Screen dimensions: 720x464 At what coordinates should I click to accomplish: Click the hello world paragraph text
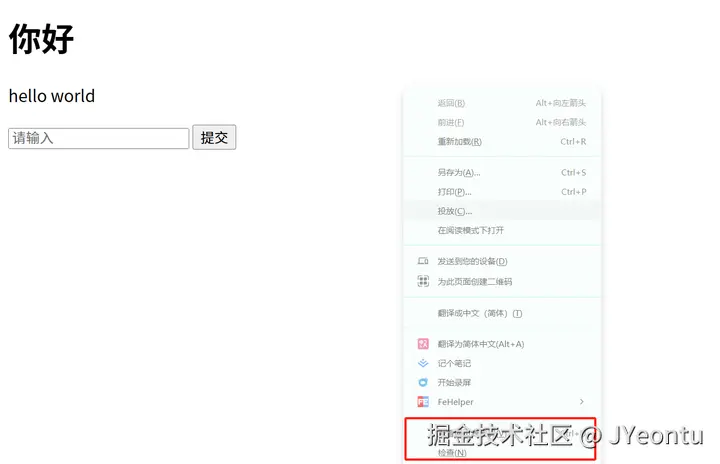coord(52,96)
